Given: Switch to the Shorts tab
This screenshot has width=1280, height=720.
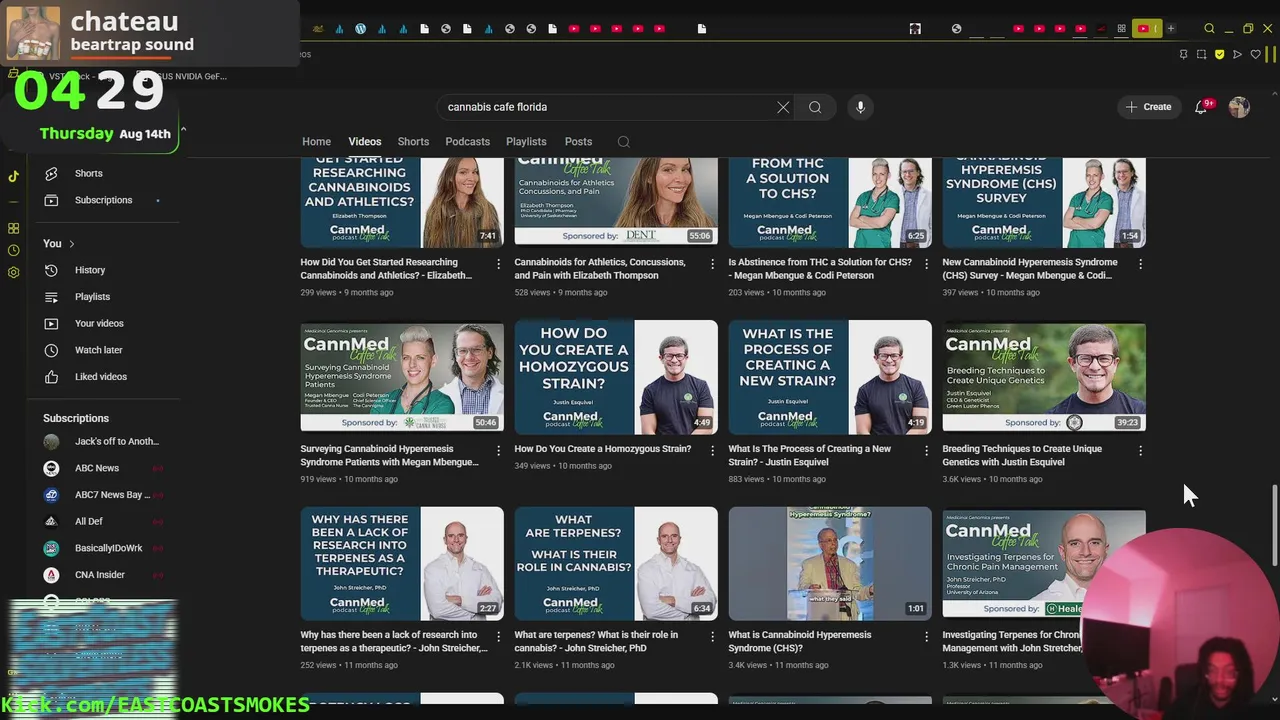Looking at the screenshot, I should [413, 142].
